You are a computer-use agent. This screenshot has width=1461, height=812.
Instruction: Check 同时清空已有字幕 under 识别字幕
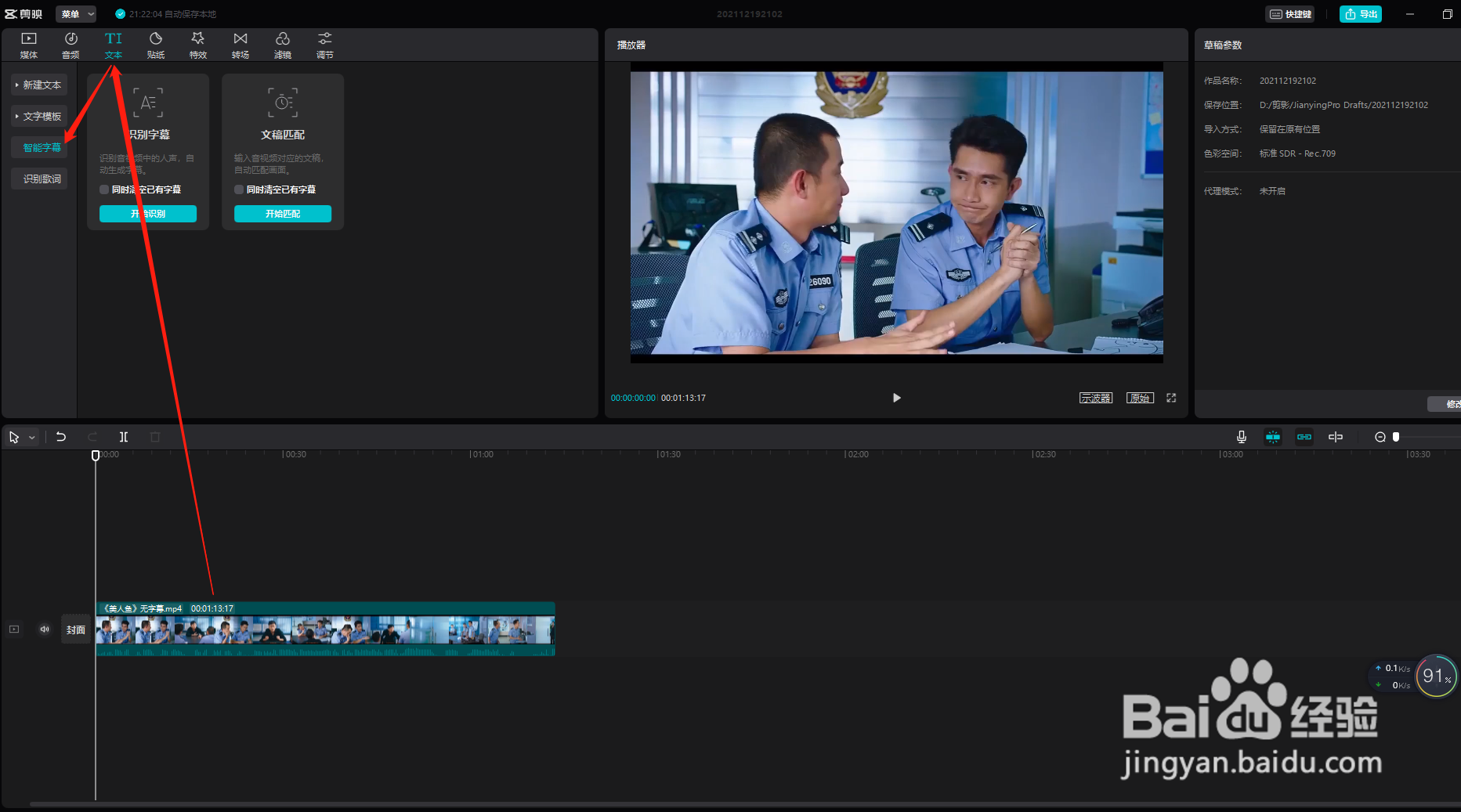[x=104, y=189]
